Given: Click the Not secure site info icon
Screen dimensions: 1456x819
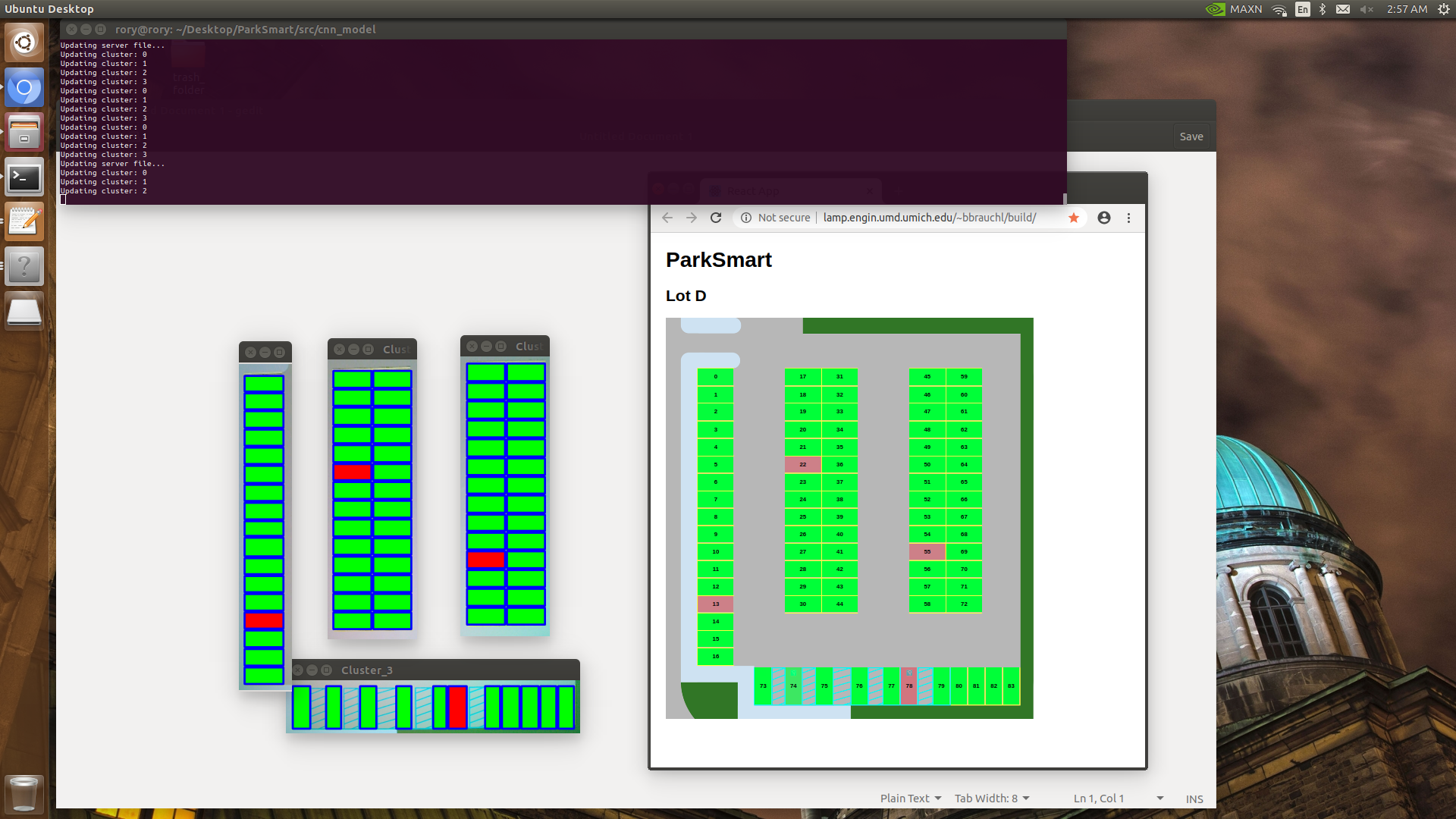Looking at the screenshot, I should tap(746, 218).
